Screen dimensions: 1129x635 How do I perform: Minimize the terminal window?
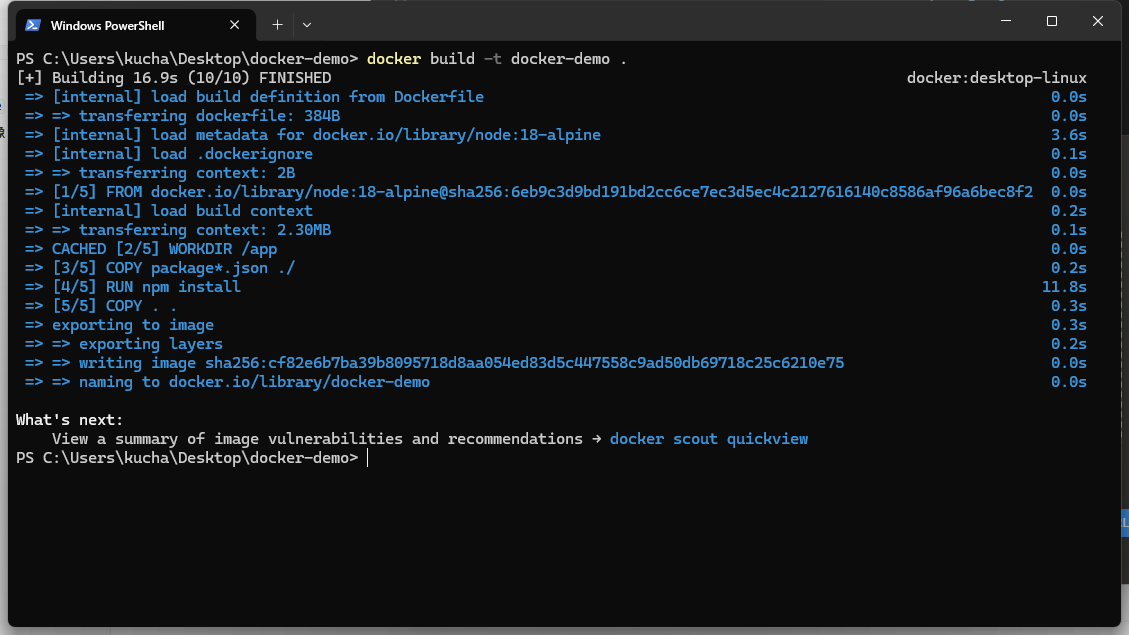pos(1006,21)
